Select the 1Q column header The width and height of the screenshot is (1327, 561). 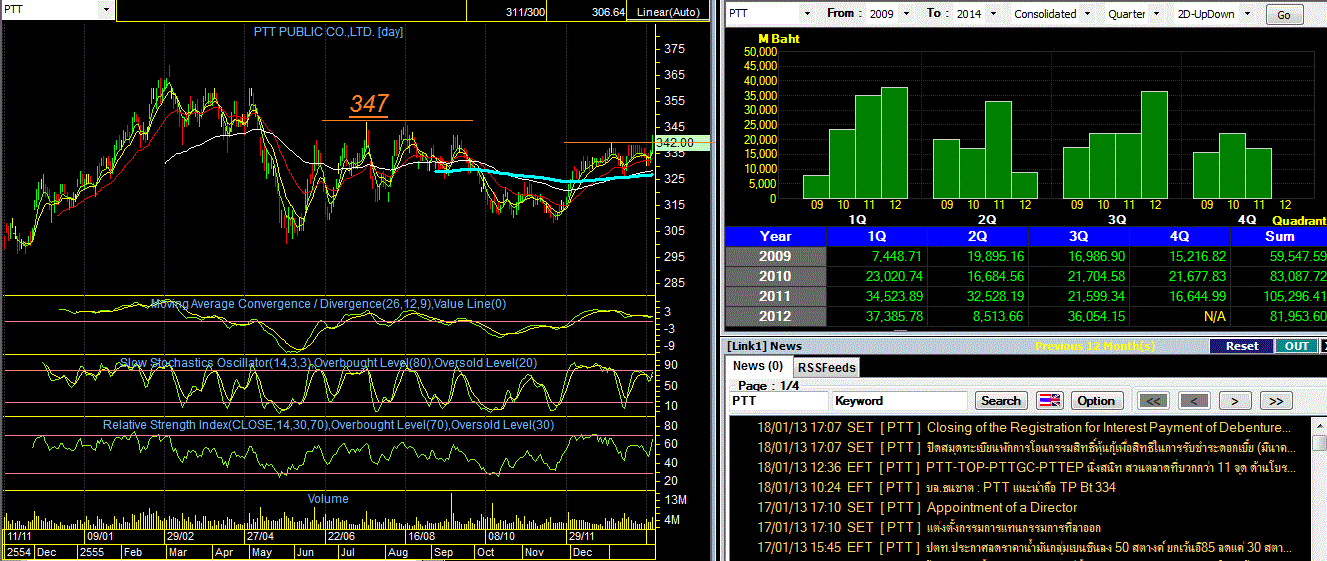[x=877, y=236]
